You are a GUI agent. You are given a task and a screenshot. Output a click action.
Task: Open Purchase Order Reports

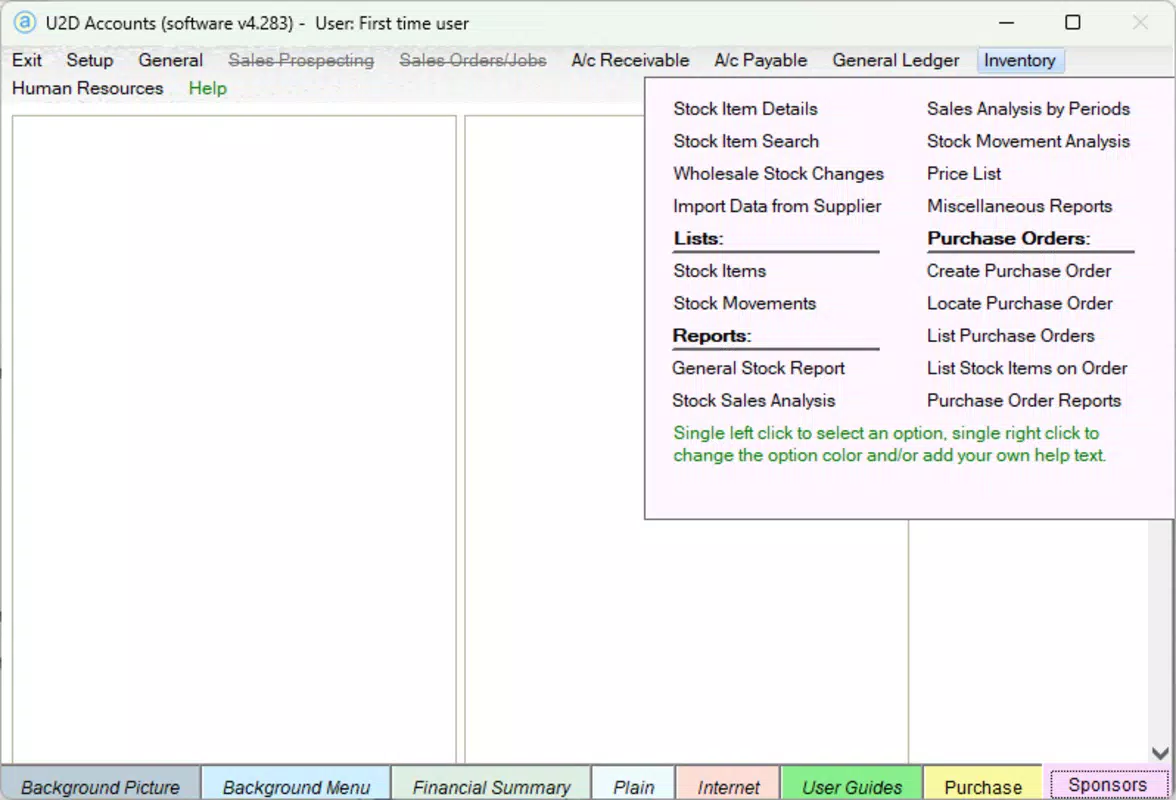click(x=1024, y=400)
